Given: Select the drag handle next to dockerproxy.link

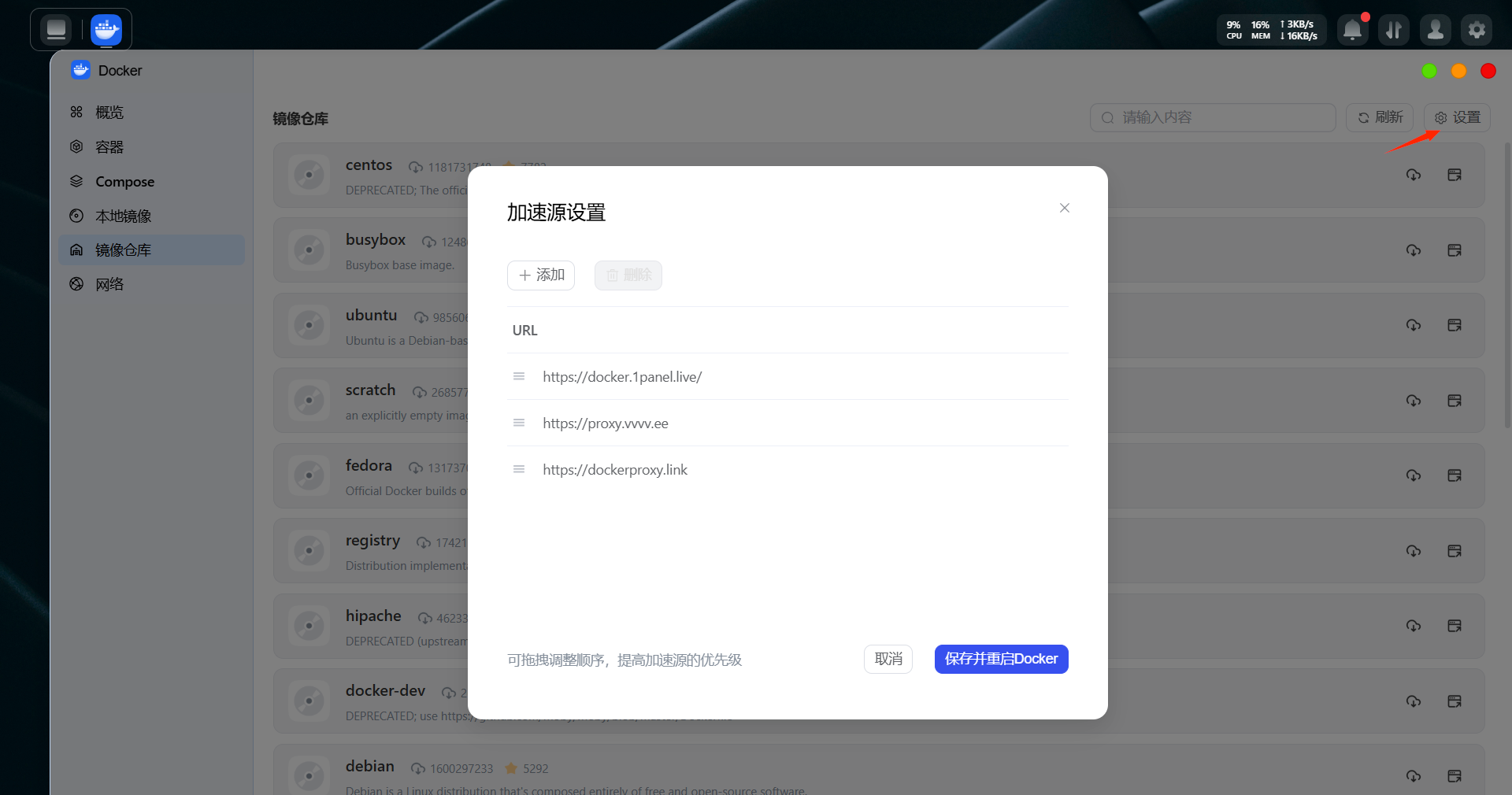Looking at the screenshot, I should point(519,469).
